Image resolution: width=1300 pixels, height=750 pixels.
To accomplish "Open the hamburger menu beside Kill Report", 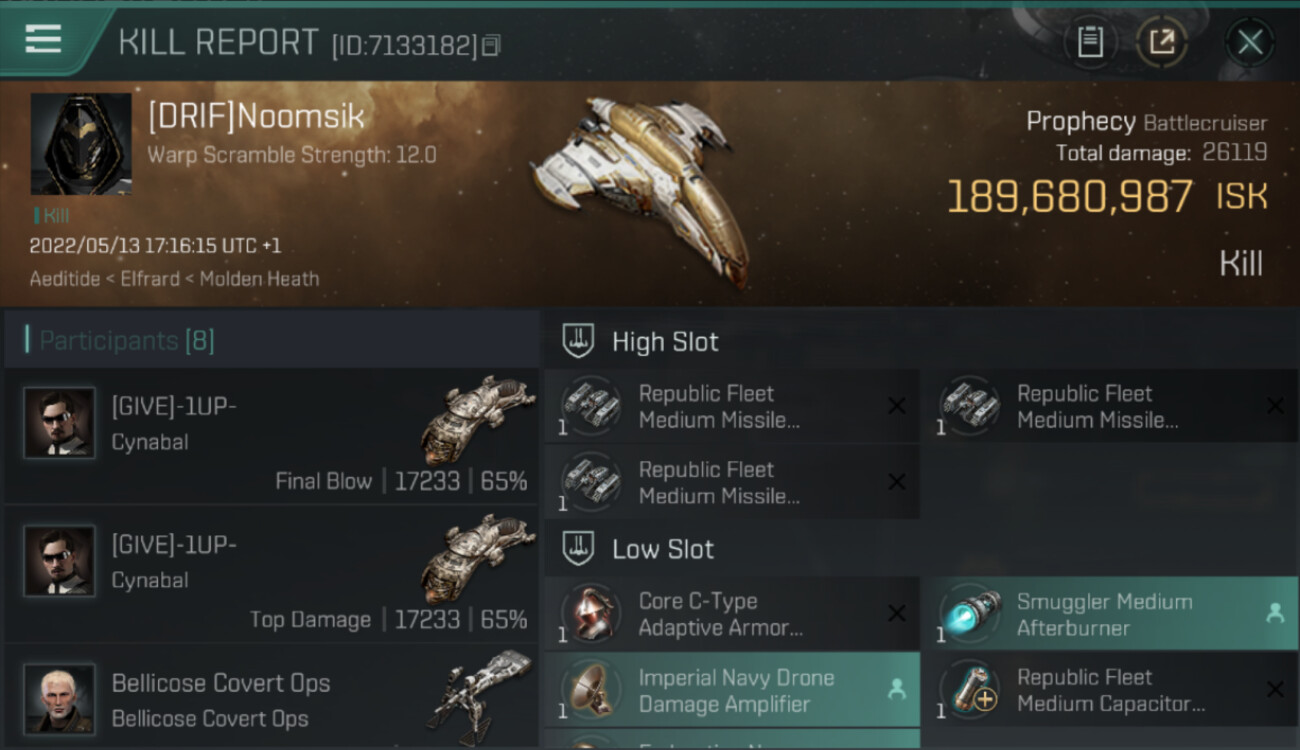I will (43, 40).
